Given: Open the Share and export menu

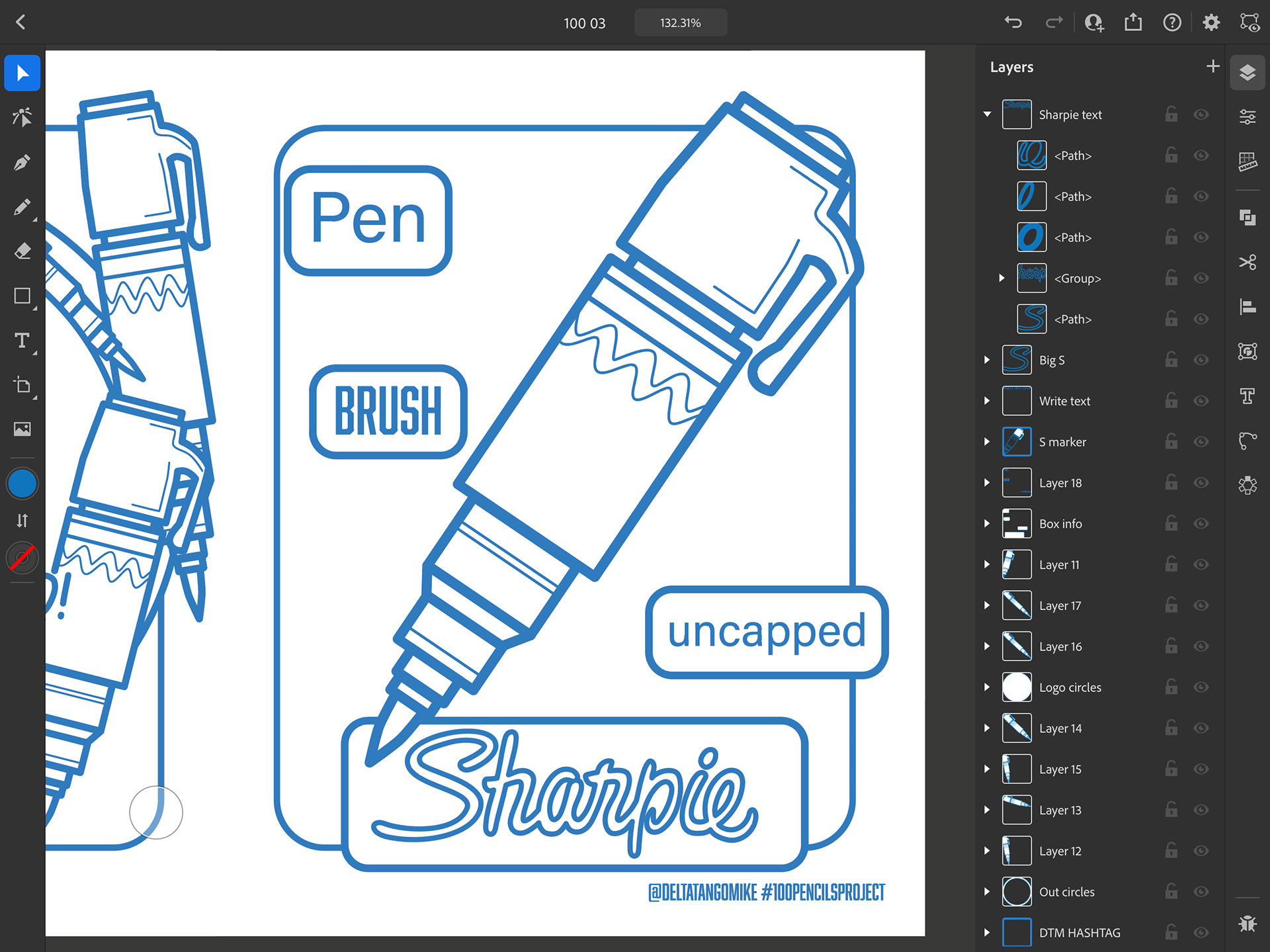Looking at the screenshot, I should [1133, 22].
